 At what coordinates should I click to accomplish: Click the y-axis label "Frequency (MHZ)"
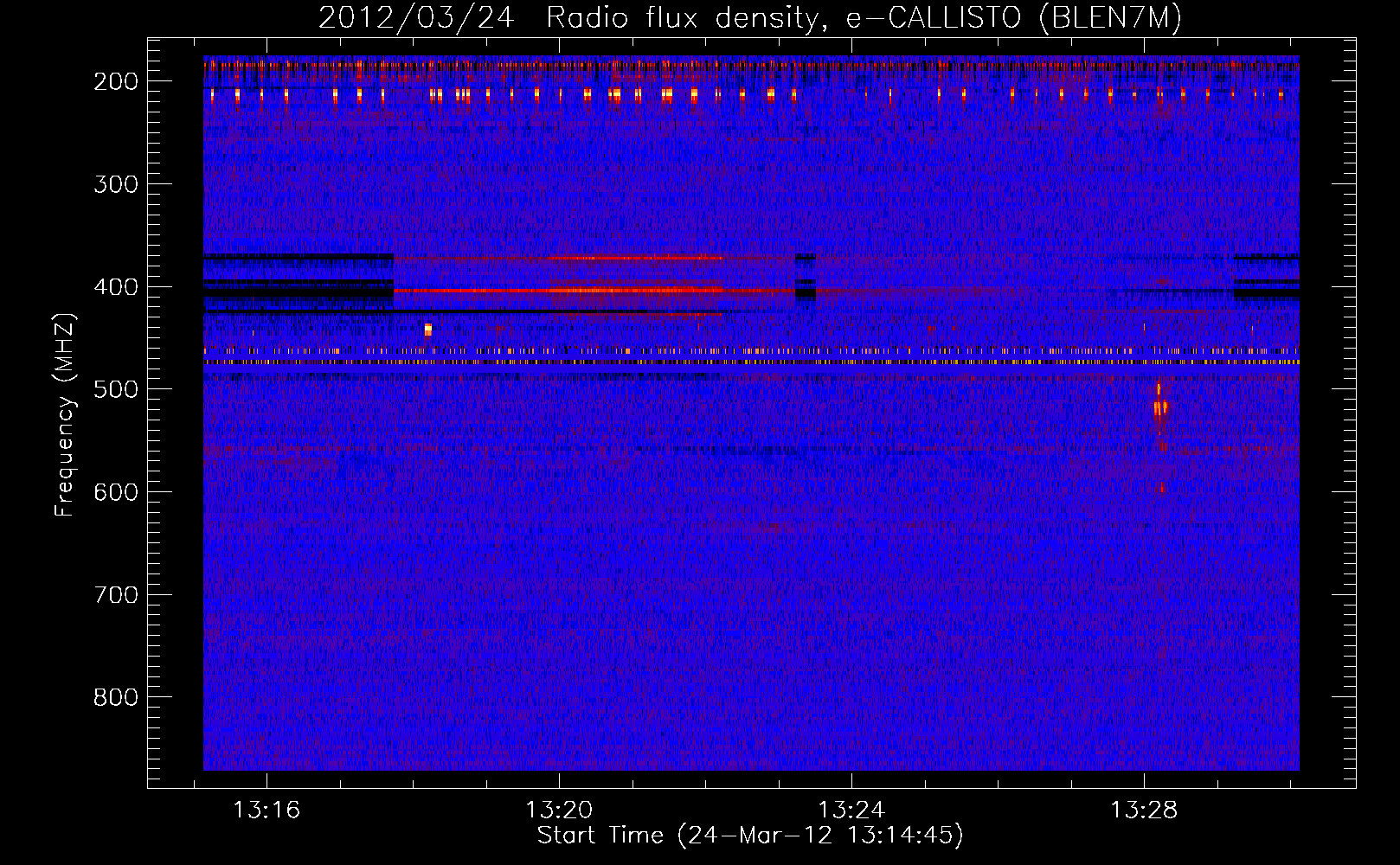point(65,414)
